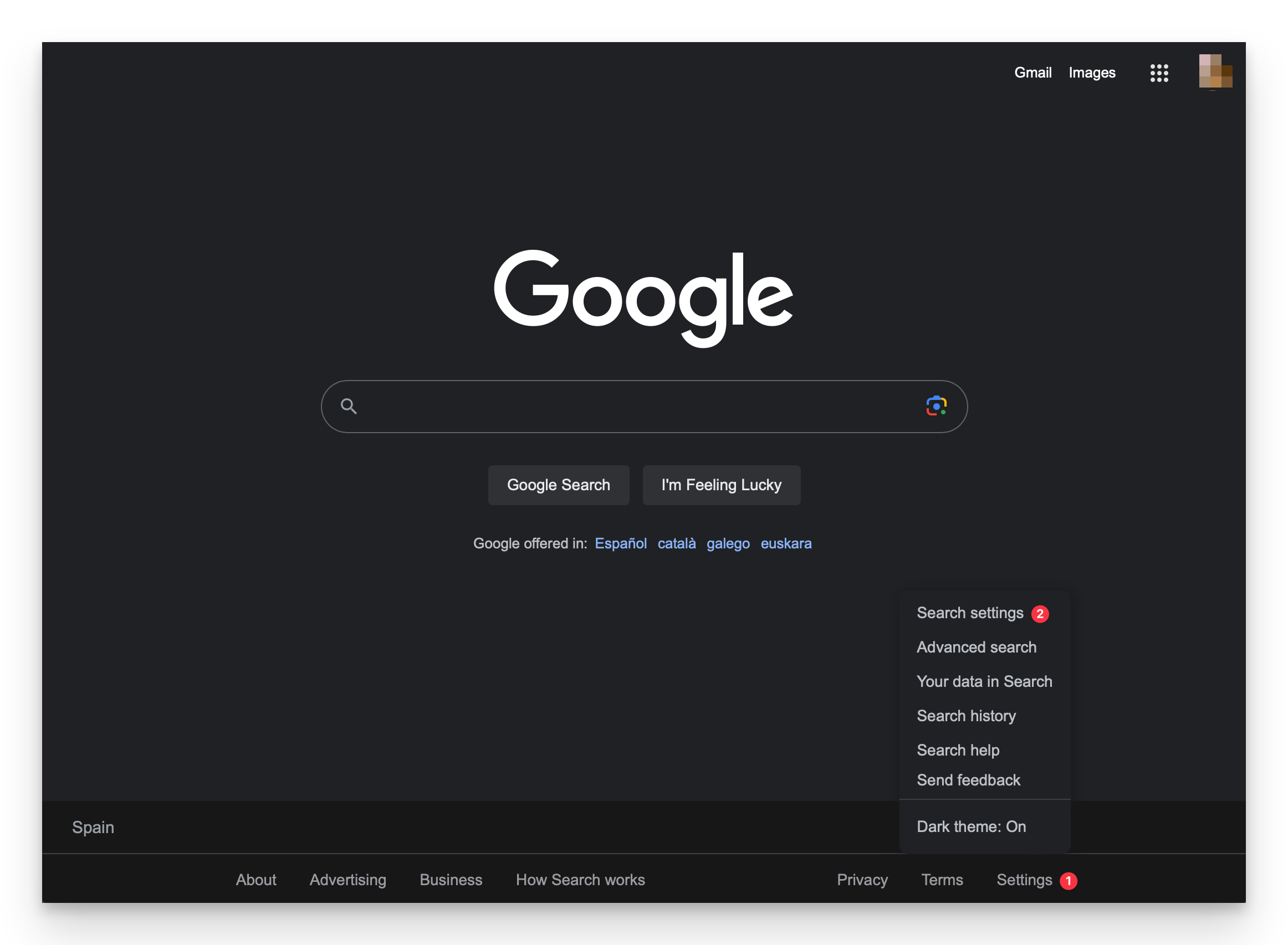Image resolution: width=1288 pixels, height=945 pixels.
Task: Turn off Dark theme
Action: (971, 826)
